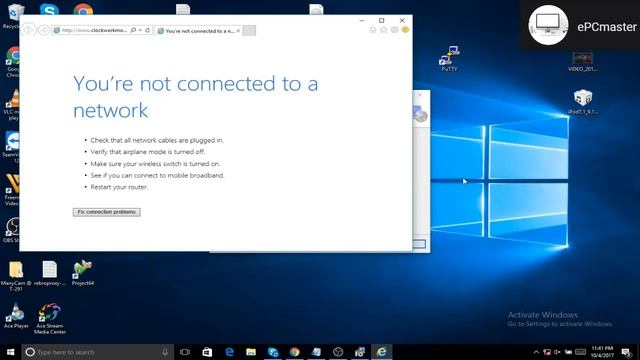Click the network status tray icon
640x360 pixels.
(547, 352)
